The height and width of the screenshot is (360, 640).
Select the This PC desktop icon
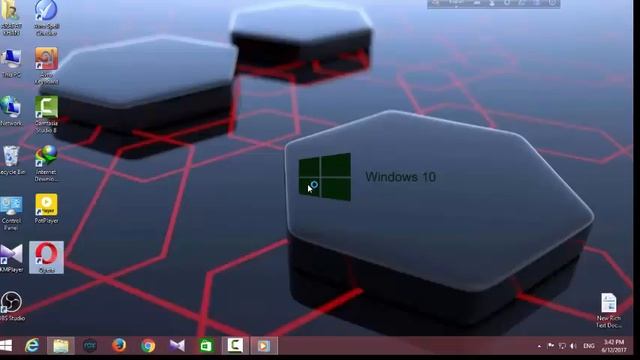pos(11,63)
